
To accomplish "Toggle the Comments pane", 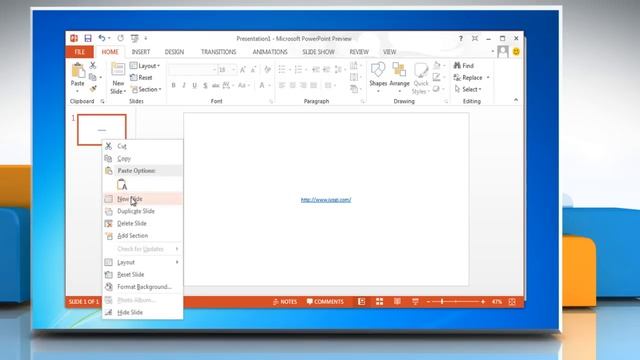I will [x=325, y=302].
